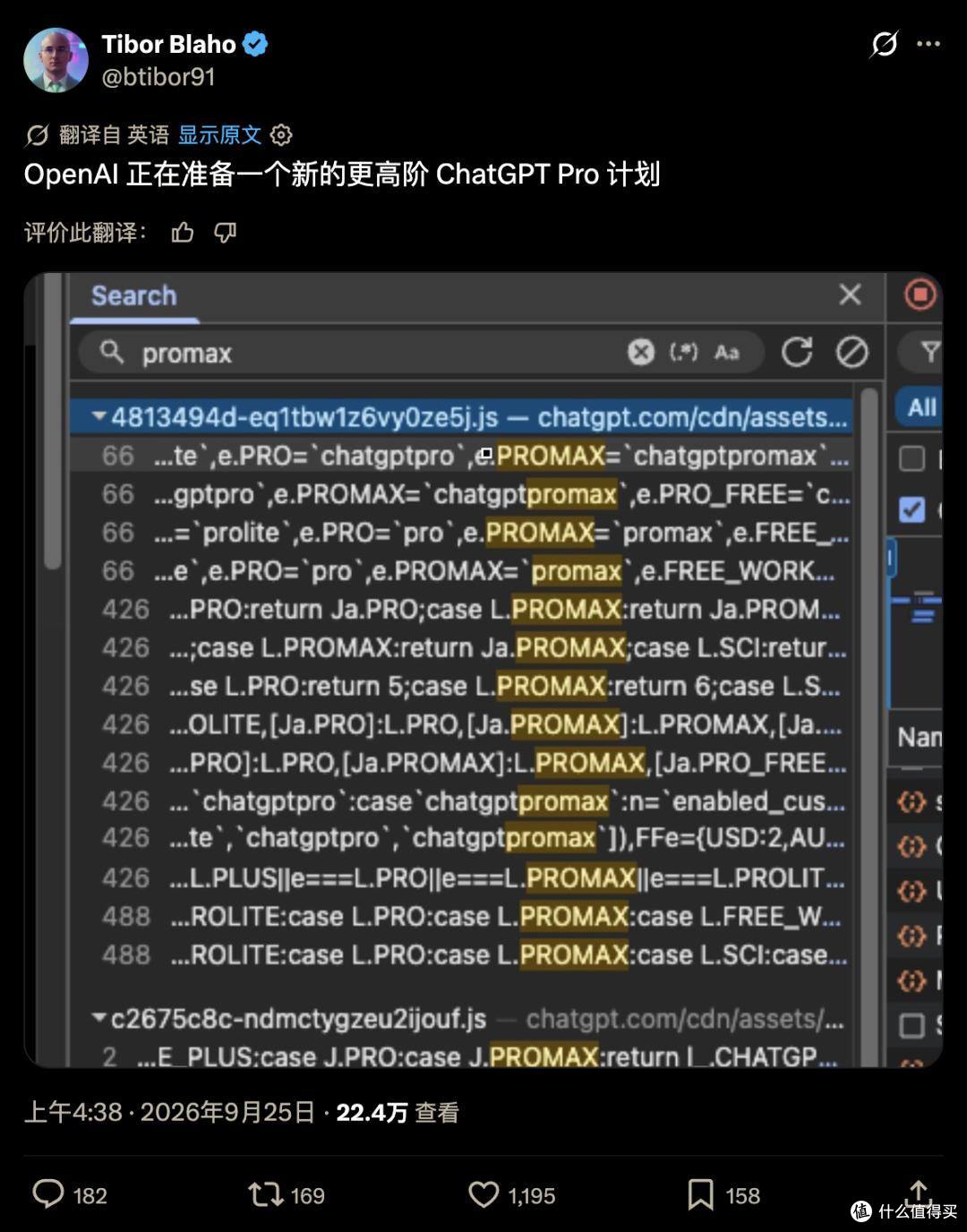Viewport: 967px width, 1232px height.
Task: Open result e.PRO=`chatgptpro`,e.PROMAX=`chatgptpromax`
Action: [463, 456]
